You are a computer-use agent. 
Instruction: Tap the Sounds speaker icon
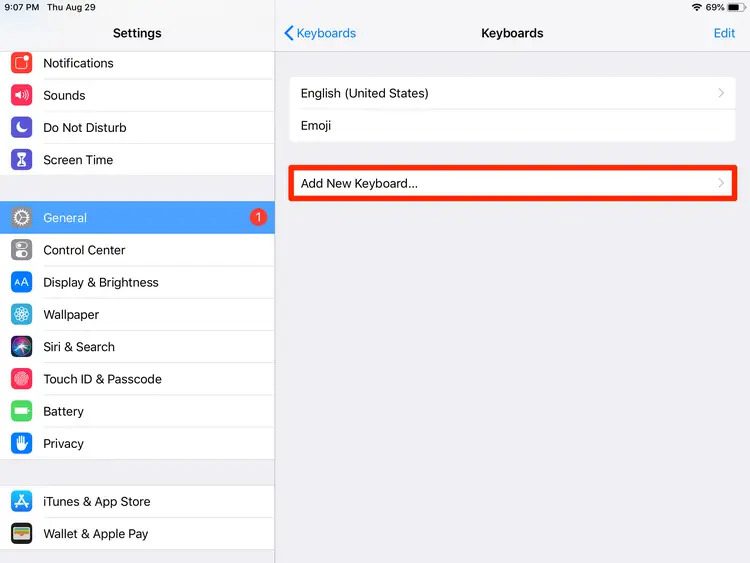pos(22,95)
